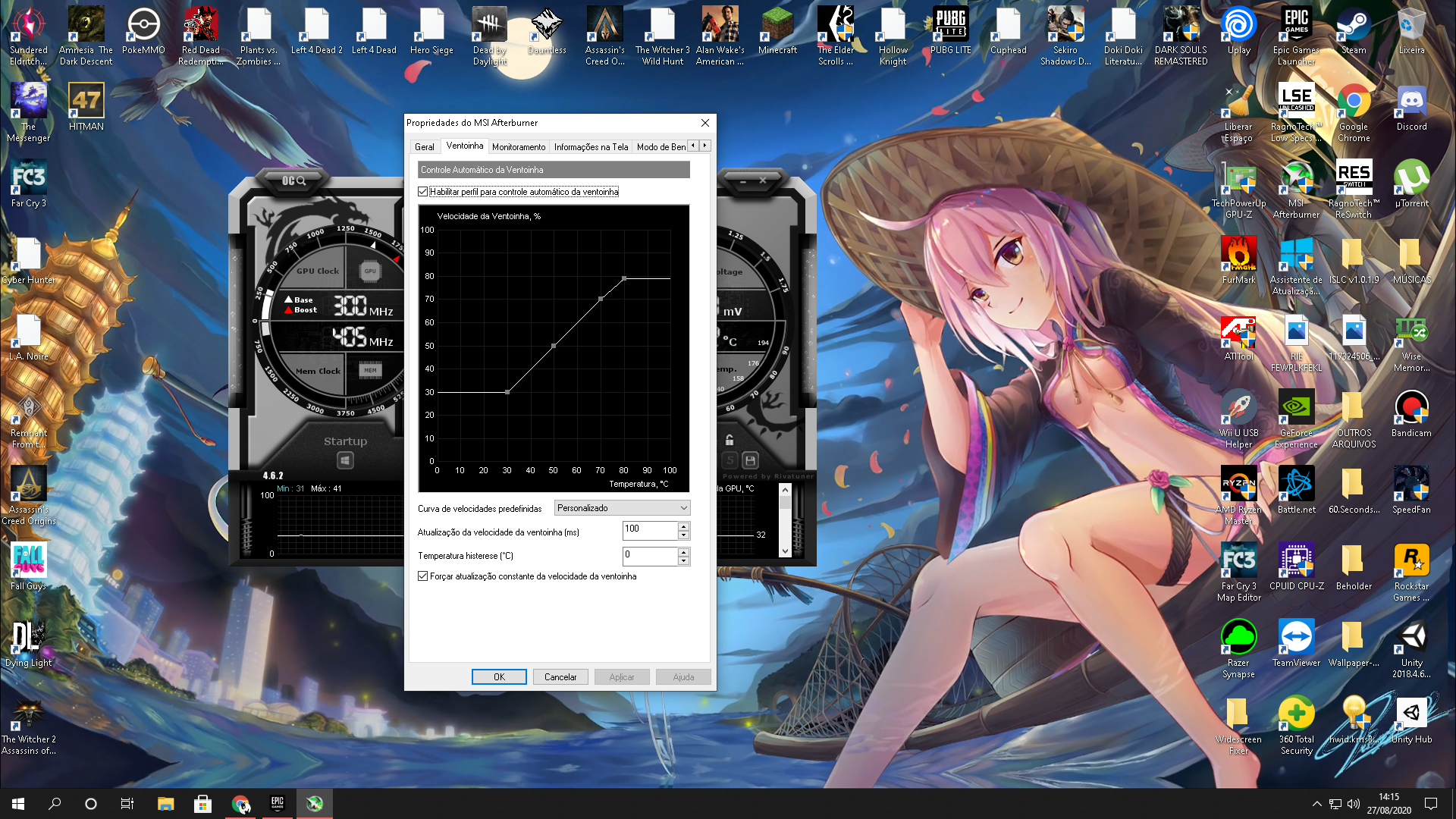The image size is (1456, 819).
Task: Open File Explorer from the taskbar
Action: pyautogui.click(x=165, y=804)
